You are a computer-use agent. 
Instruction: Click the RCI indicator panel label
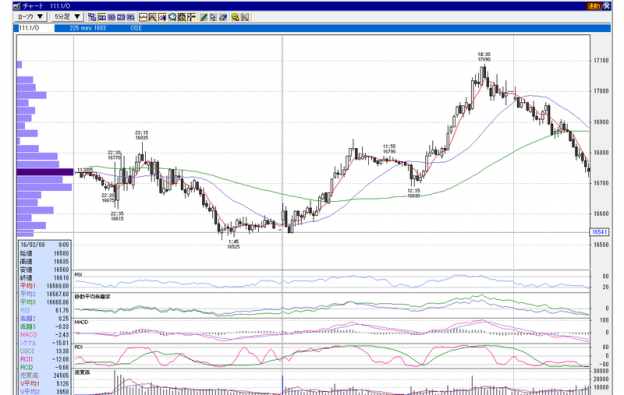tap(78, 347)
